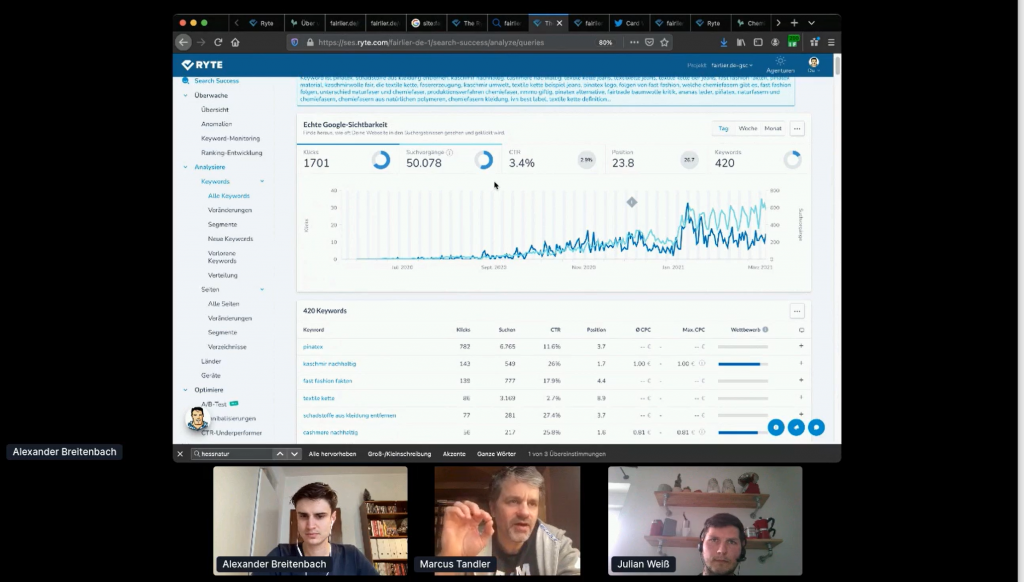Open chart options three-dot button

tap(797, 129)
